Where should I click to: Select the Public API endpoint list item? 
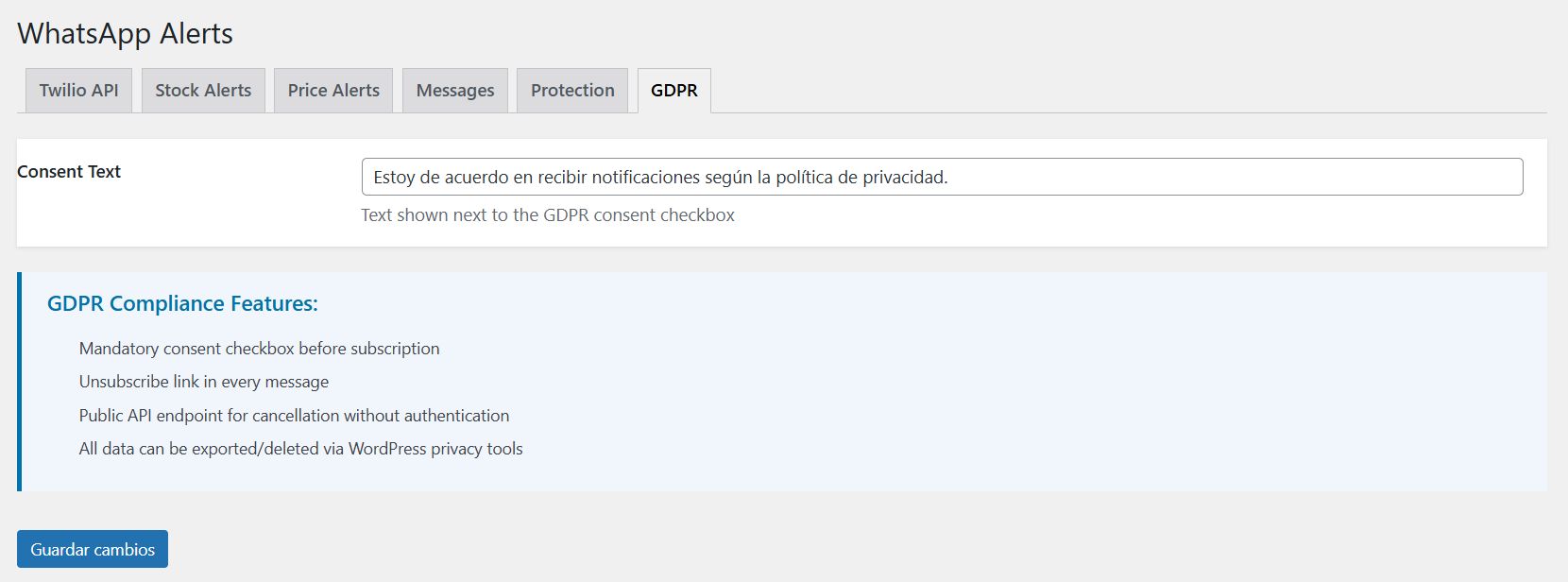[x=294, y=416]
